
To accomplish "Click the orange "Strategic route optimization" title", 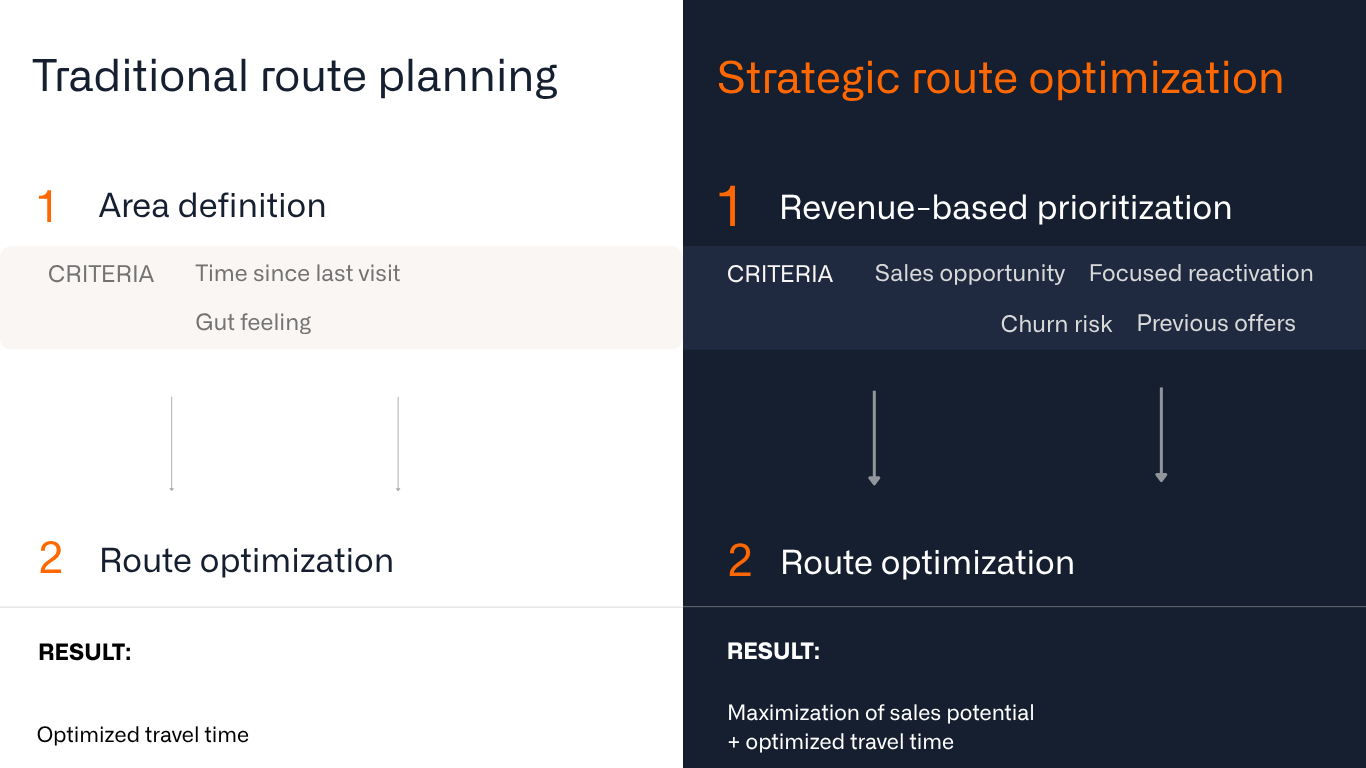I will coord(1000,79).
